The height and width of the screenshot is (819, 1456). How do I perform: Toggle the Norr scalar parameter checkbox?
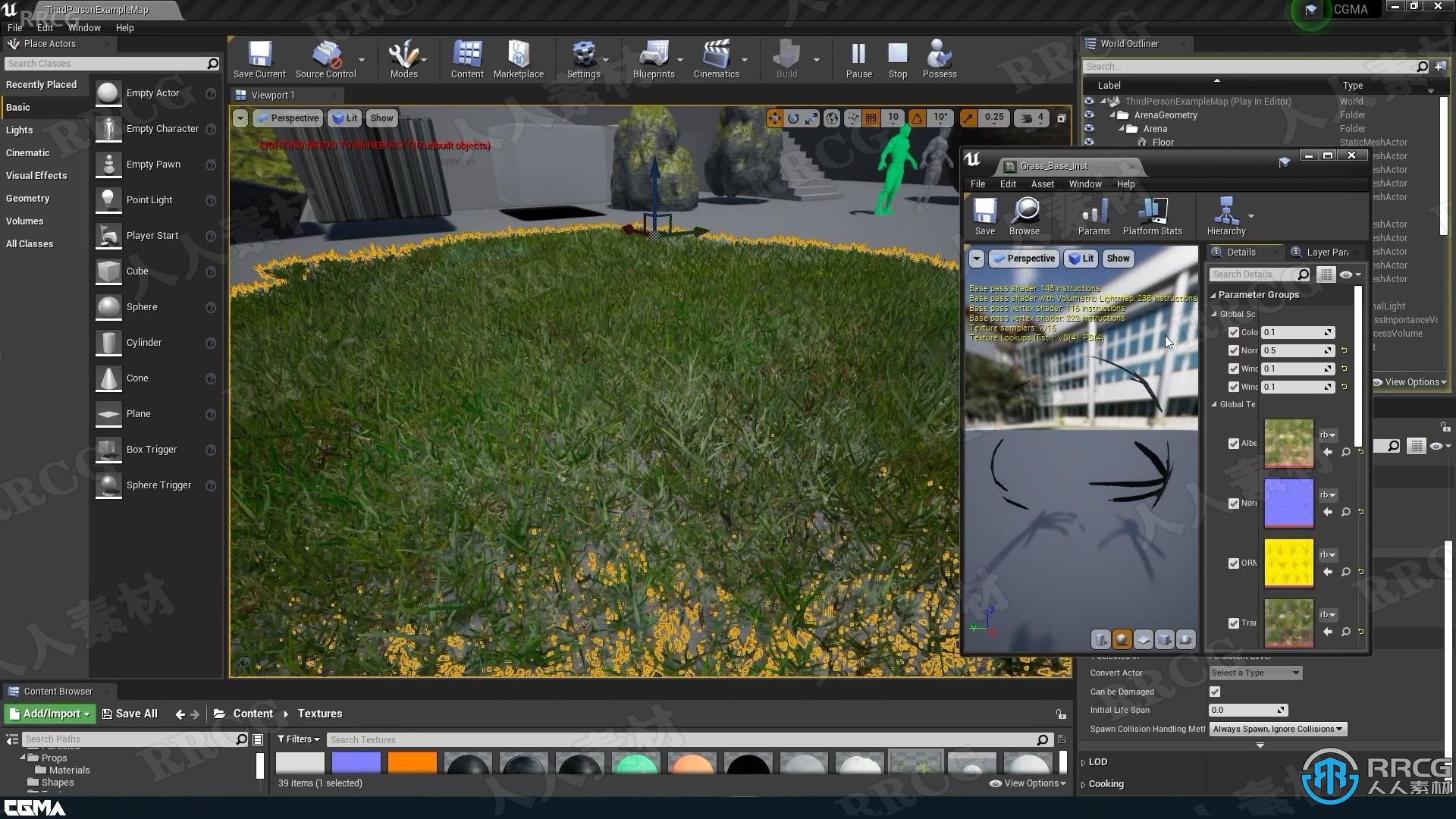coord(1234,350)
